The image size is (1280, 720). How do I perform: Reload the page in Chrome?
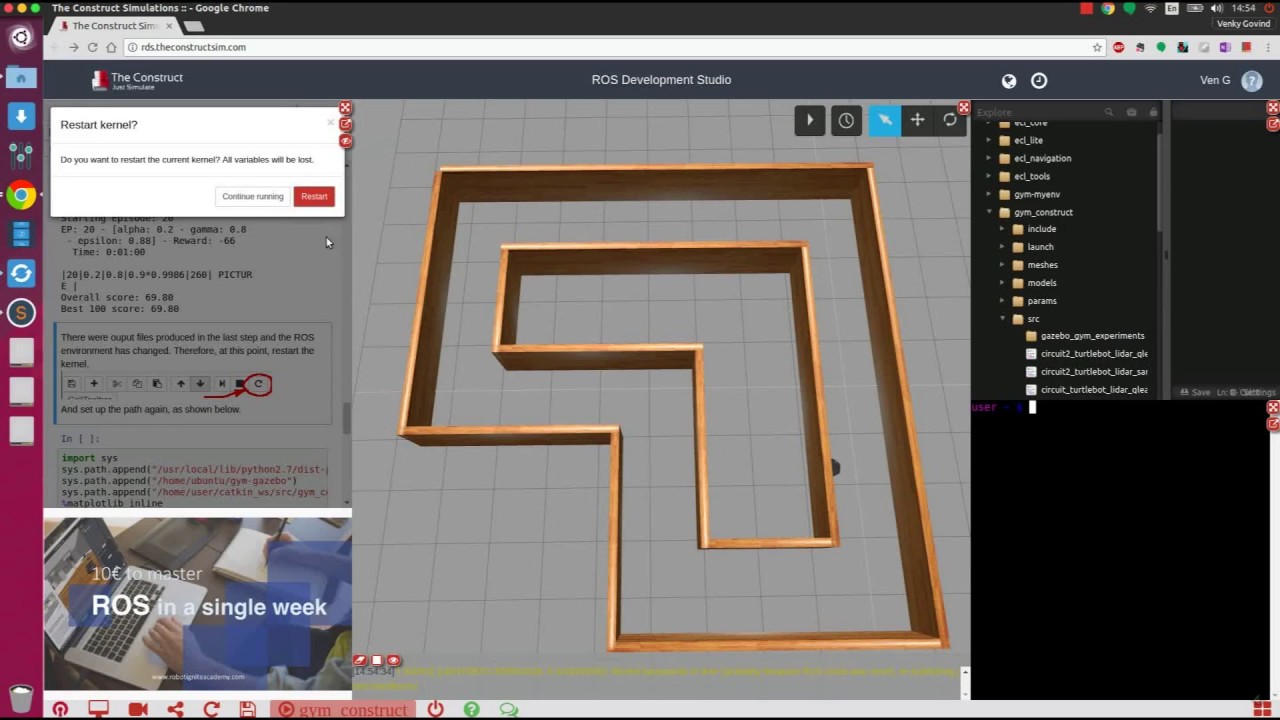(92, 47)
